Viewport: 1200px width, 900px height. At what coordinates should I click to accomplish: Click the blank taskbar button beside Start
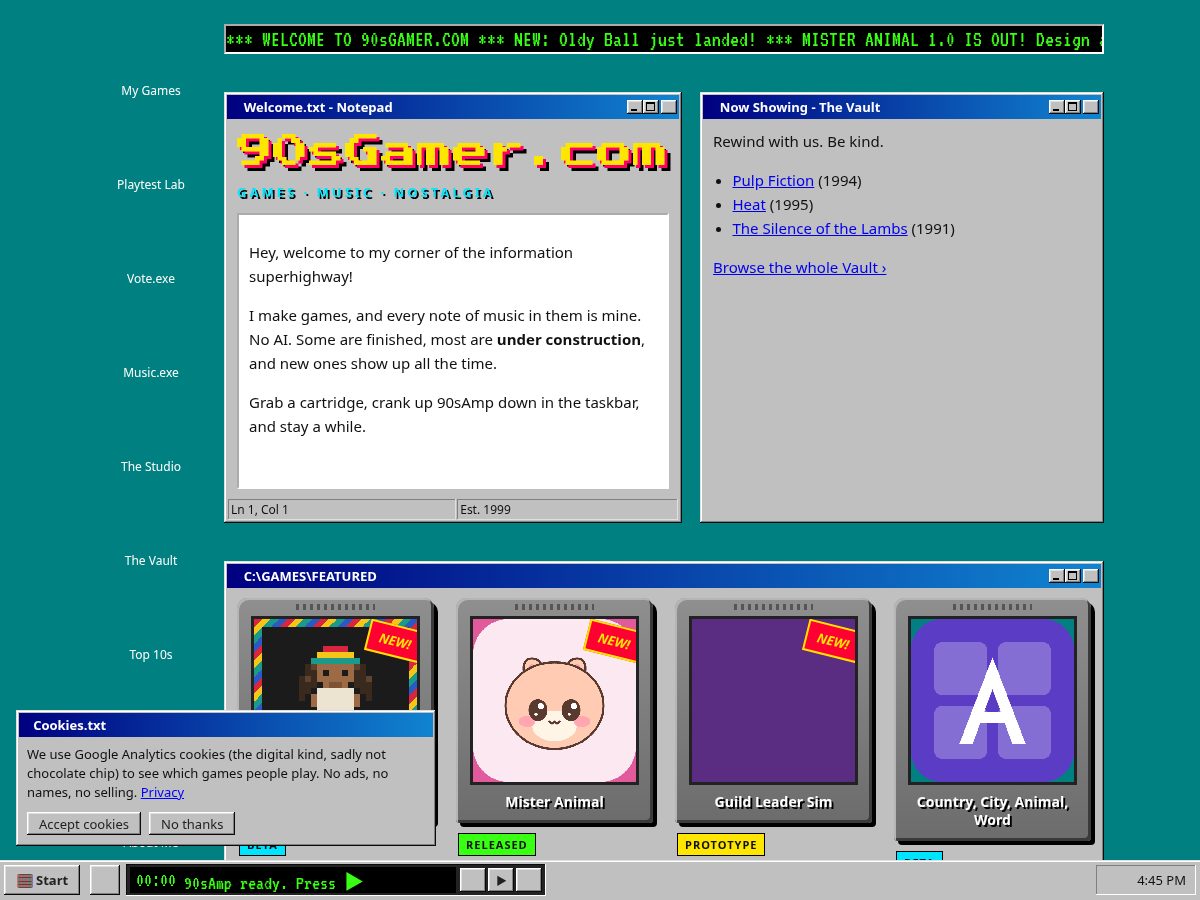(x=104, y=880)
